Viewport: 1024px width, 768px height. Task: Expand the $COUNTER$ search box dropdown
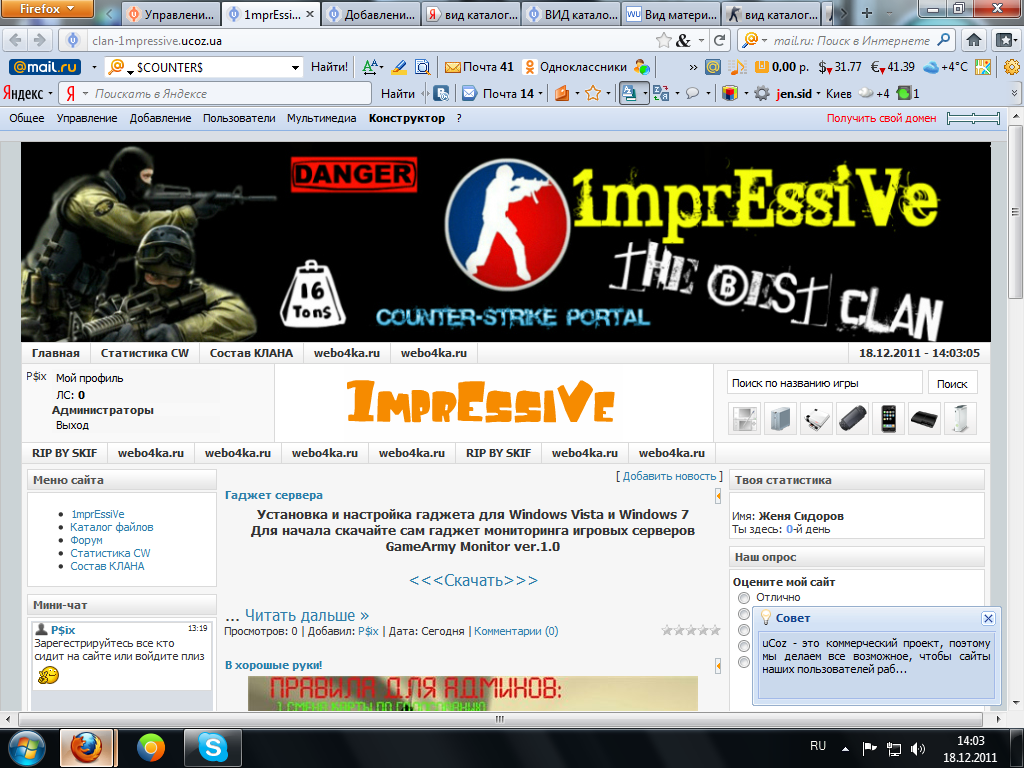pos(295,67)
